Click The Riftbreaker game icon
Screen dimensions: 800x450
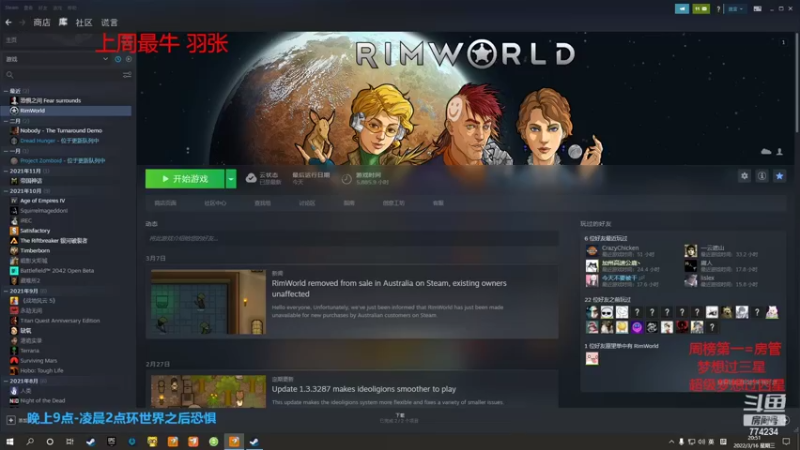pos(14,240)
